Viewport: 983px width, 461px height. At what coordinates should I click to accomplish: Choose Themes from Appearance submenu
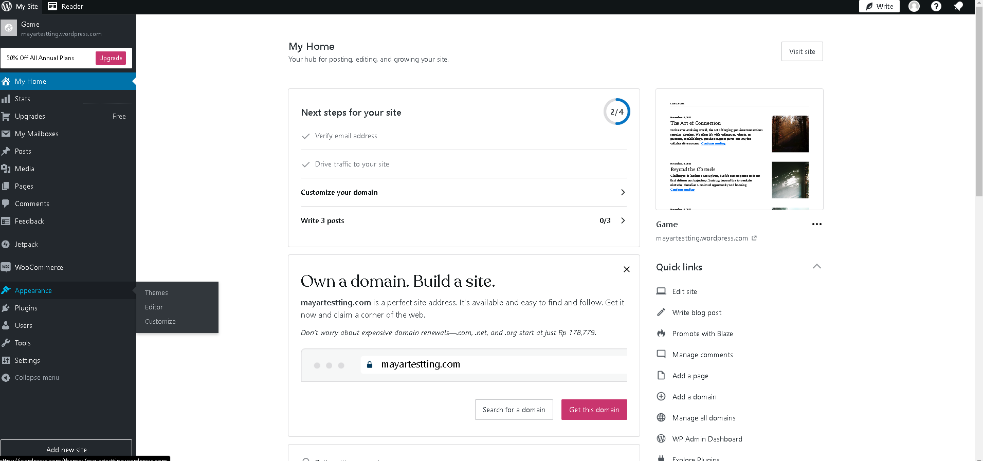(156, 292)
